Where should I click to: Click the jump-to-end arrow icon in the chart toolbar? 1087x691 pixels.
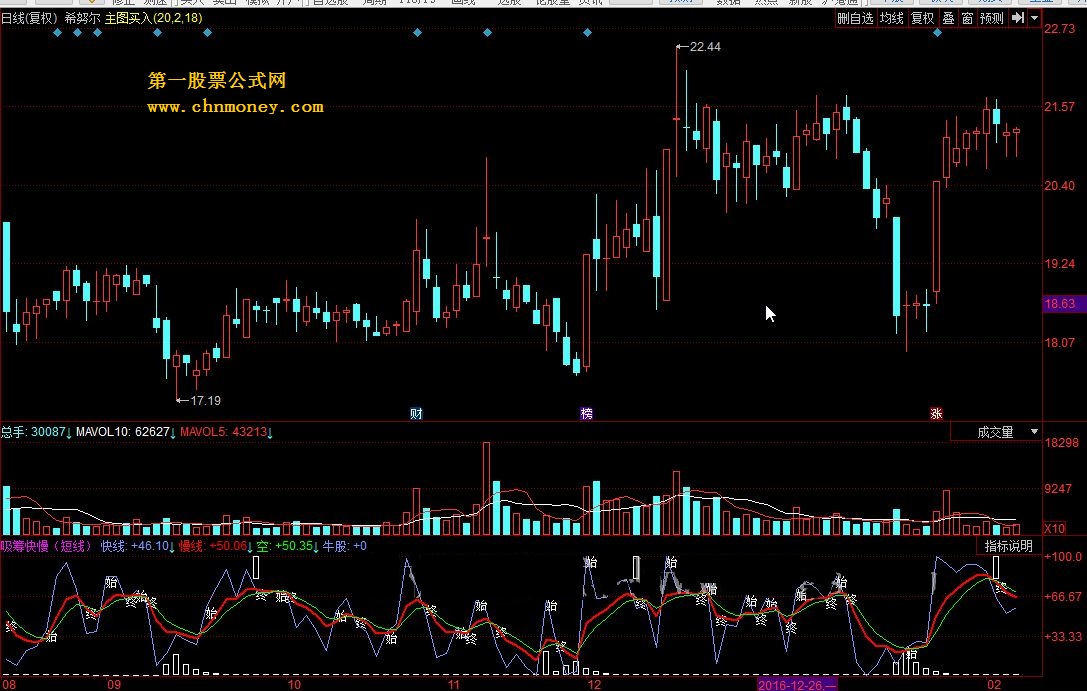pyautogui.click(x=1017, y=18)
